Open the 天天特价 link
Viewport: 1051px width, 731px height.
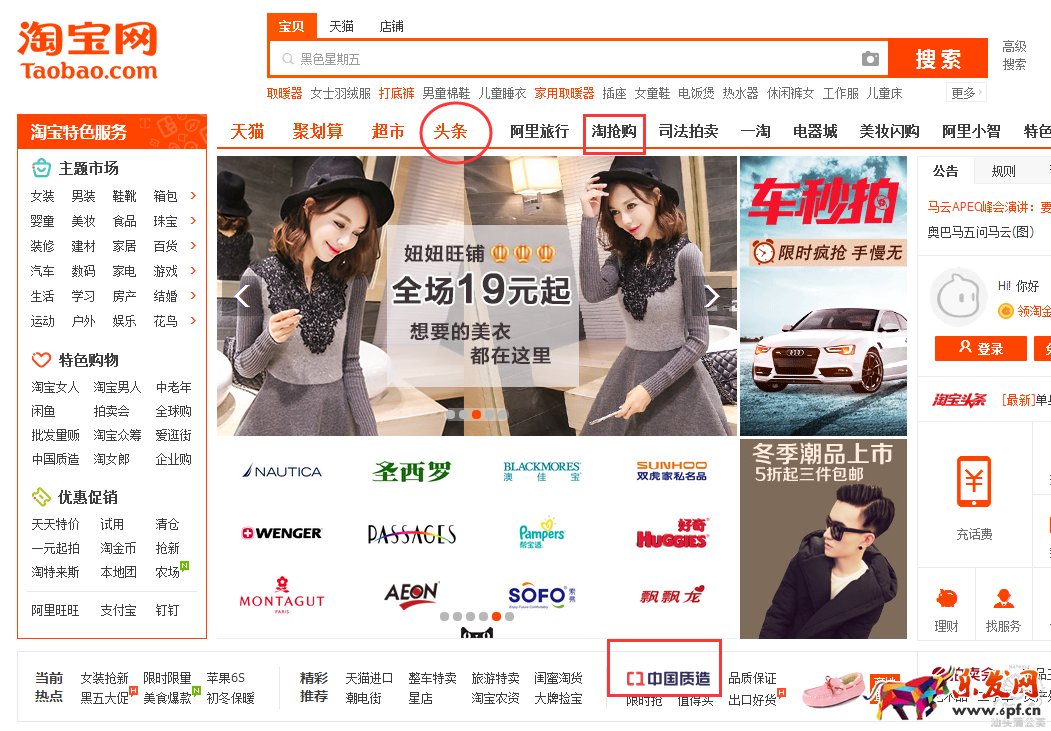pyautogui.click(x=55, y=524)
